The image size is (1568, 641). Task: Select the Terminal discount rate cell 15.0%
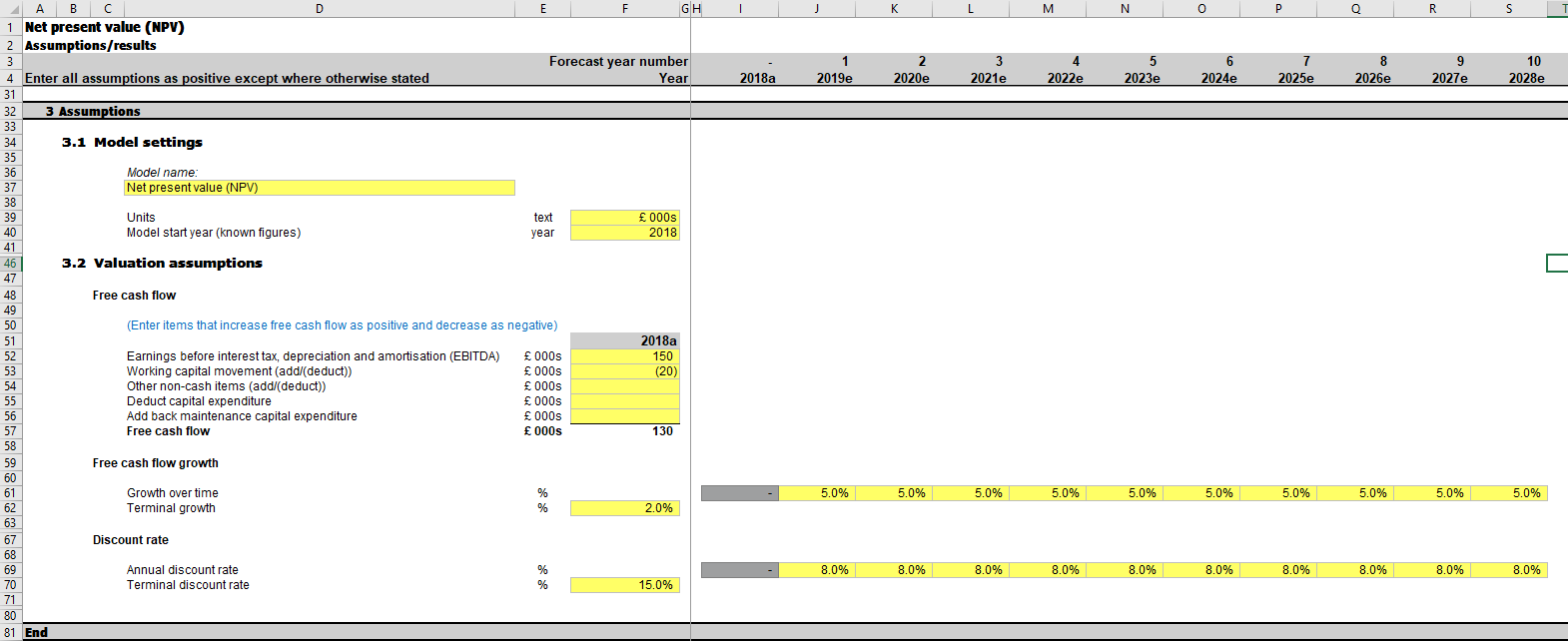coord(625,585)
